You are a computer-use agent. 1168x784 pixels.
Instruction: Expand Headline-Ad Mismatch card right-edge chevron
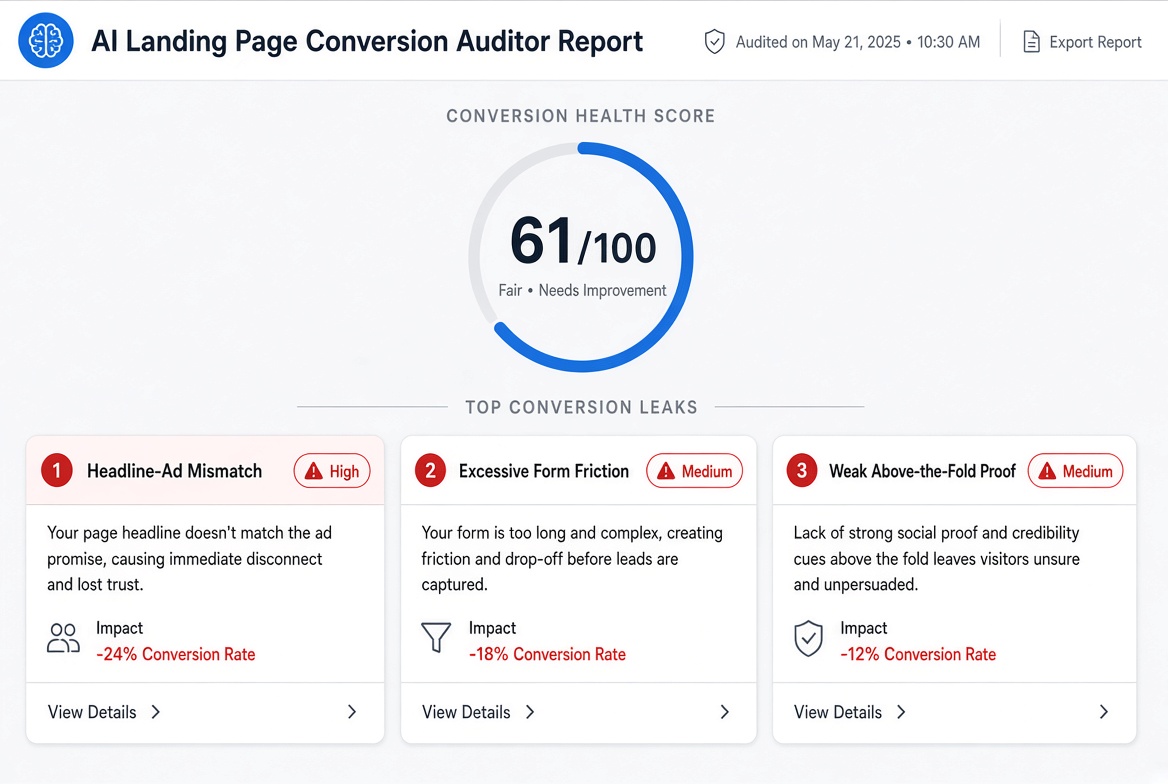pos(352,712)
